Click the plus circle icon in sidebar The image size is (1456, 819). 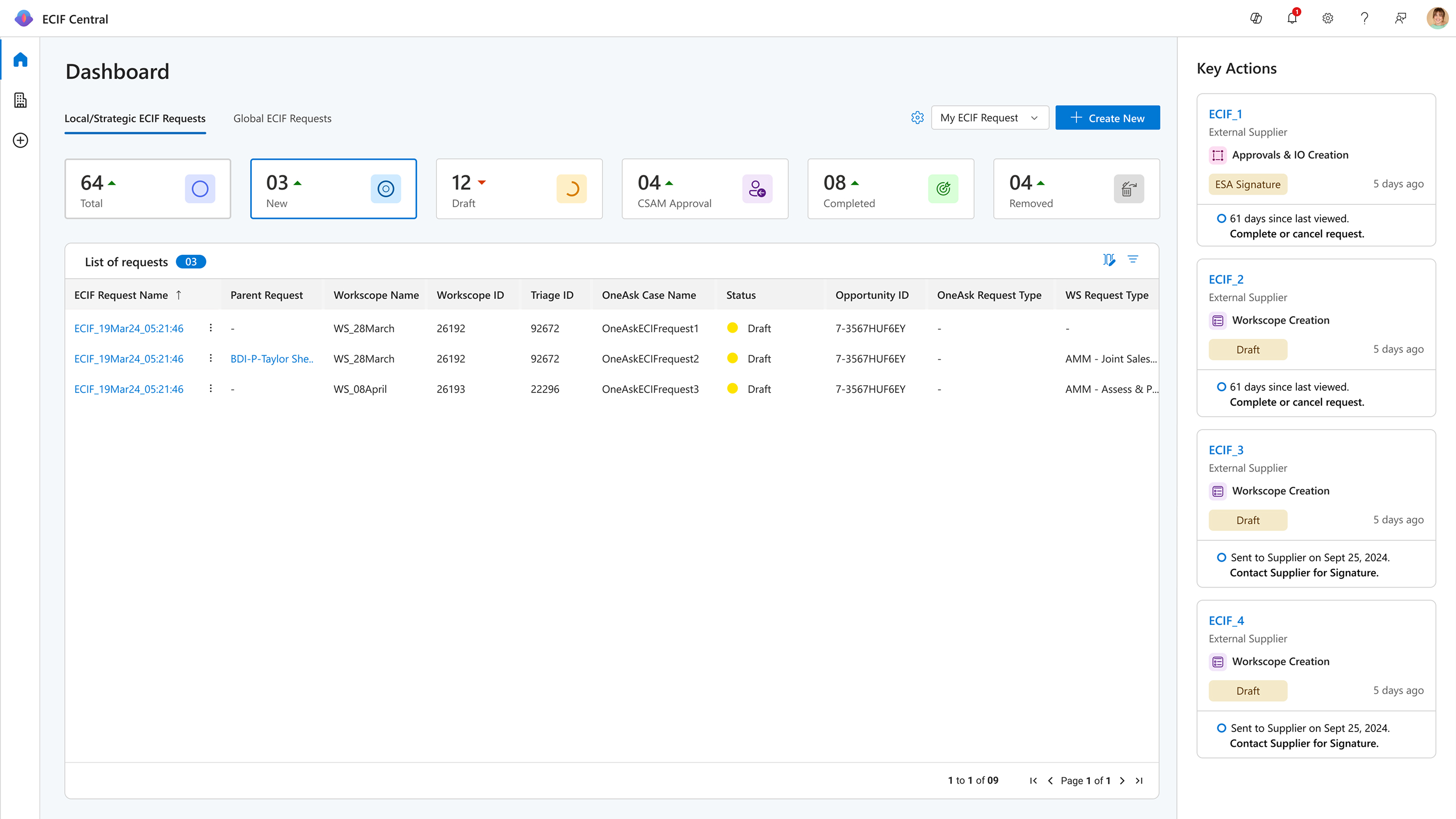coord(20,140)
